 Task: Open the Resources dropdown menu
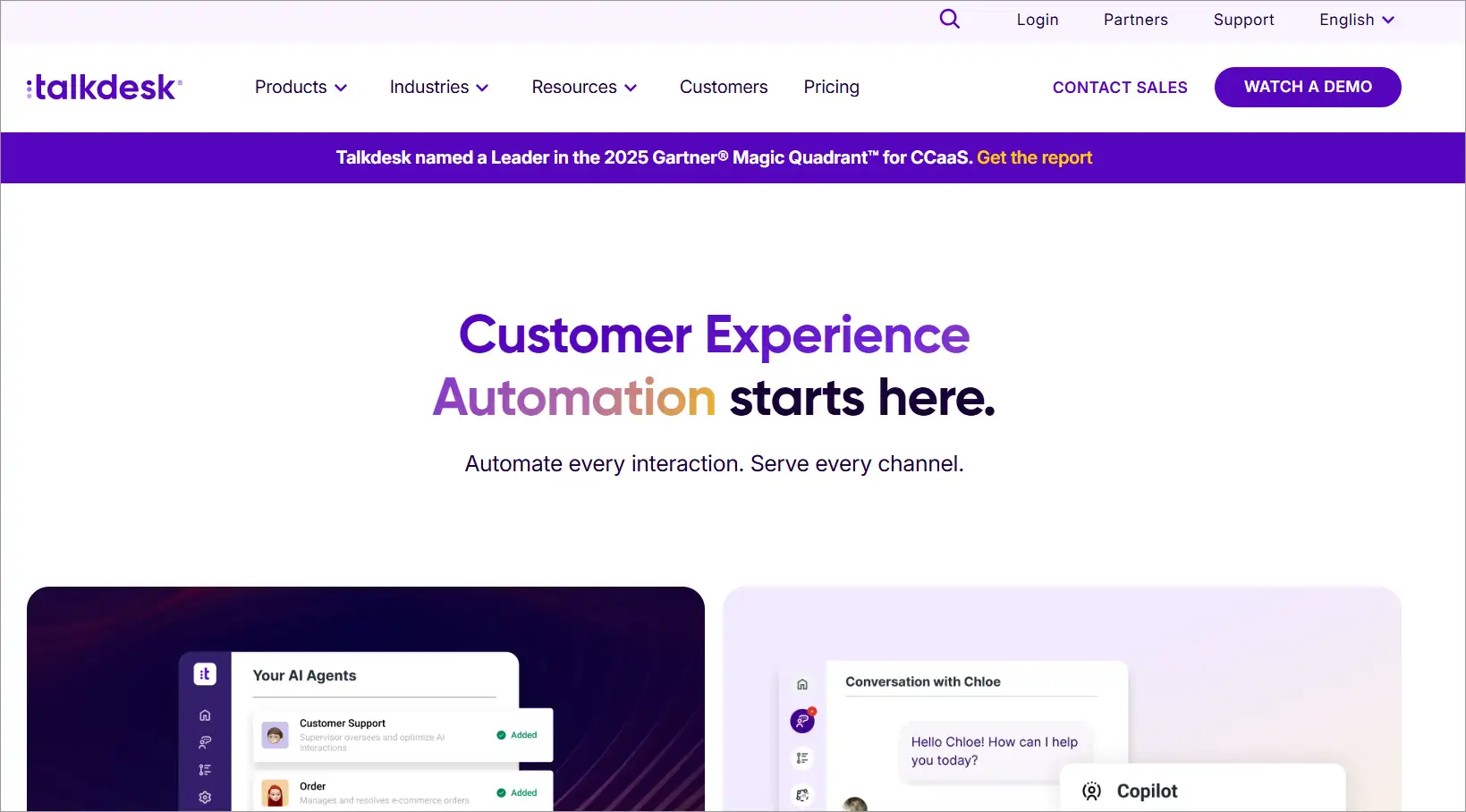coord(584,87)
